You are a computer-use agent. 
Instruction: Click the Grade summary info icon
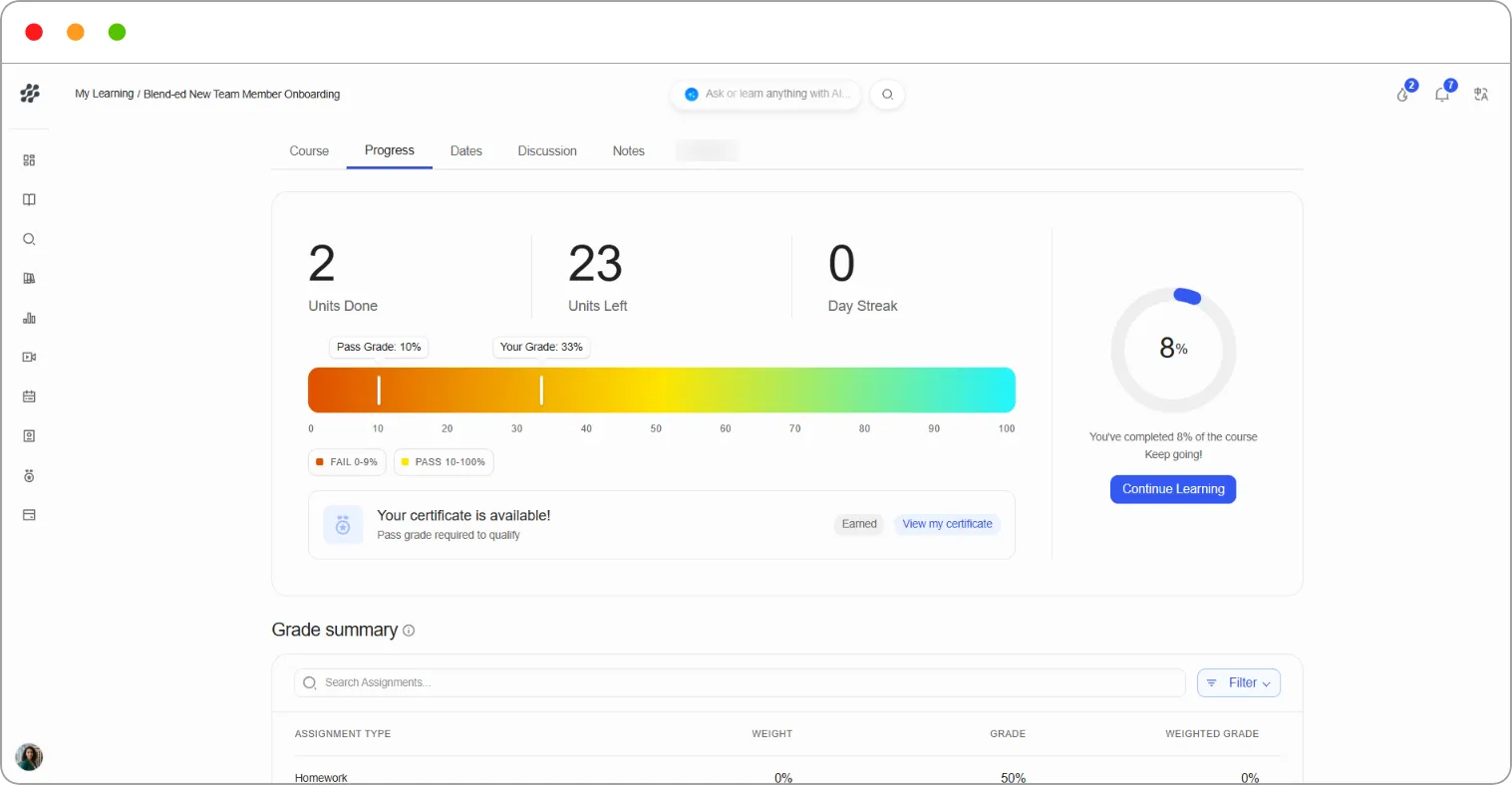(409, 631)
